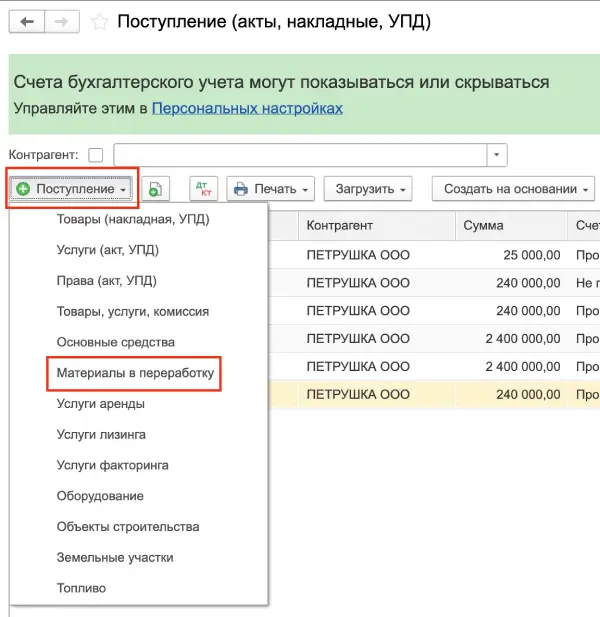Expand the Создать на основании dropdown

pyautogui.click(x=513, y=189)
